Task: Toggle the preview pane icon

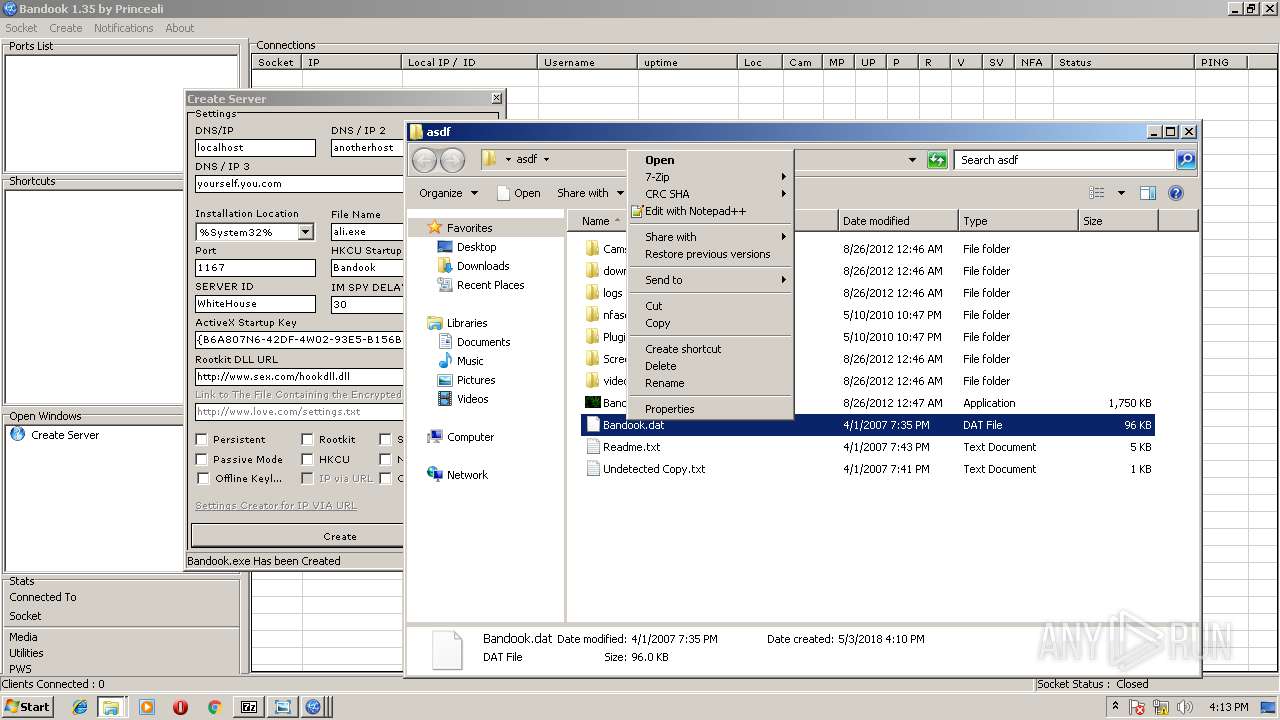Action: [x=1148, y=193]
